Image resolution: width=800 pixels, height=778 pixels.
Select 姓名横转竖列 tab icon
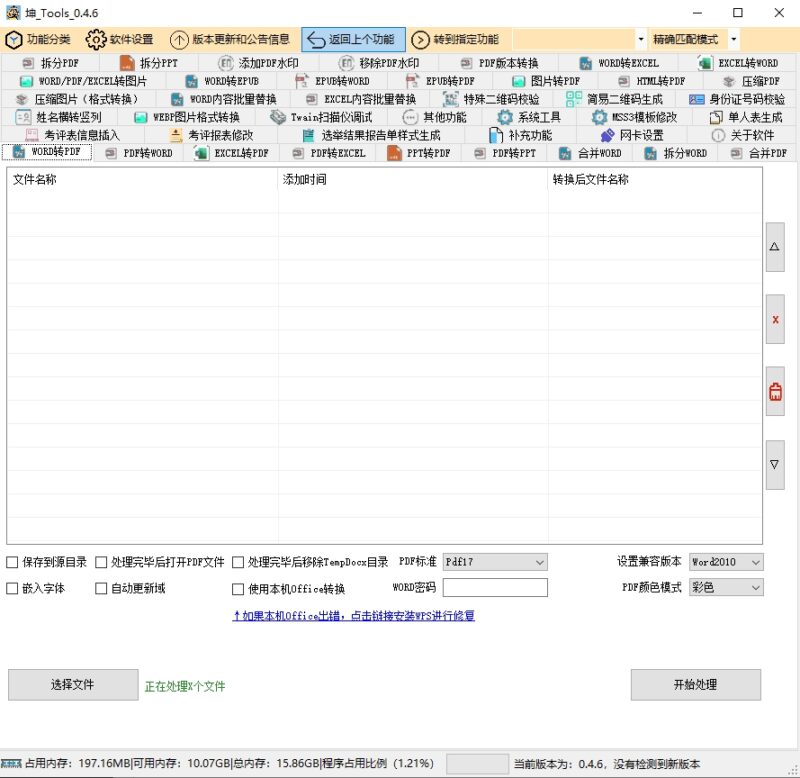(x=23, y=117)
